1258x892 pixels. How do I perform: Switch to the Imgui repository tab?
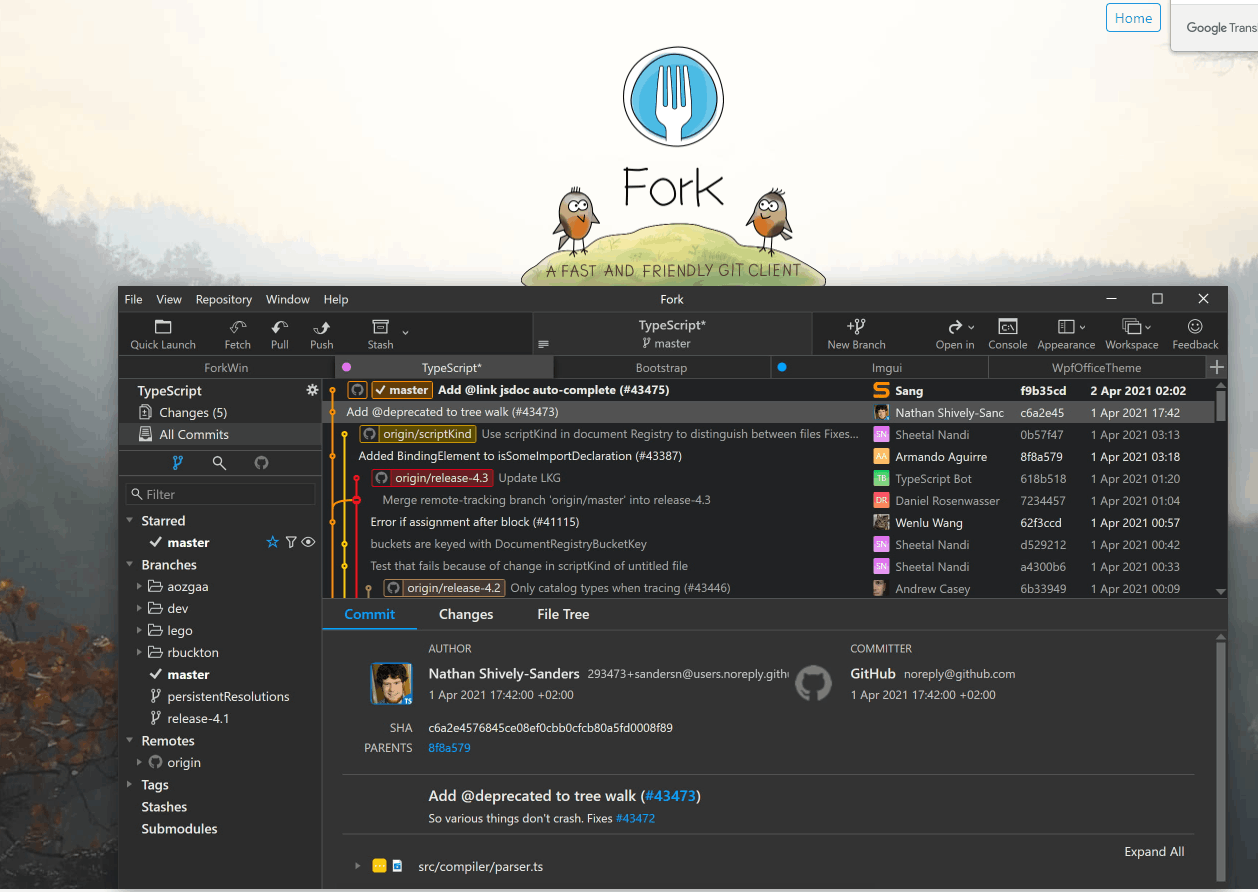pyautogui.click(x=879, y=368)
